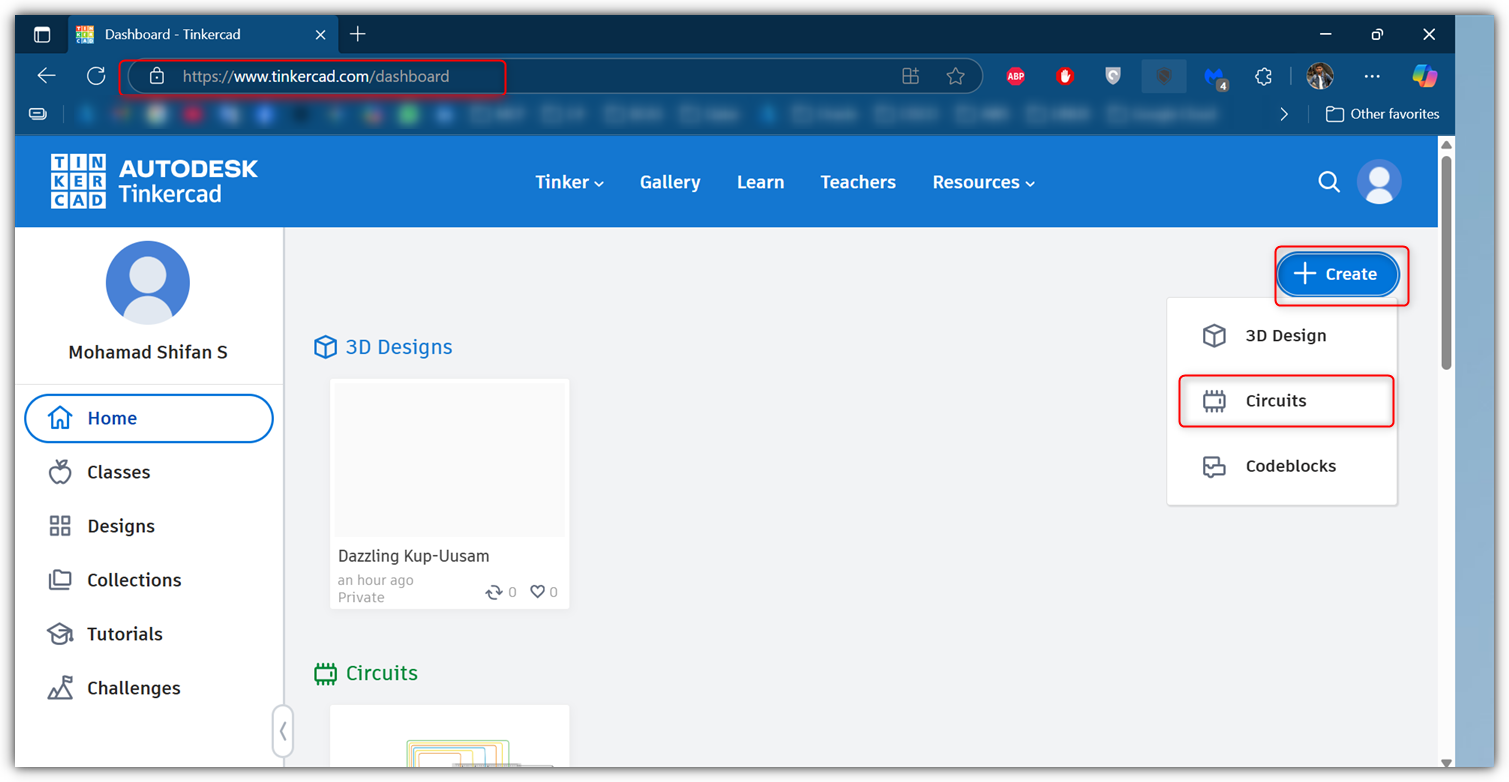Reload the page with the refresh icon
Image resolution: width=1509 pixels, height=782 pixels.
pyautogui.click(x=96, y=76)
